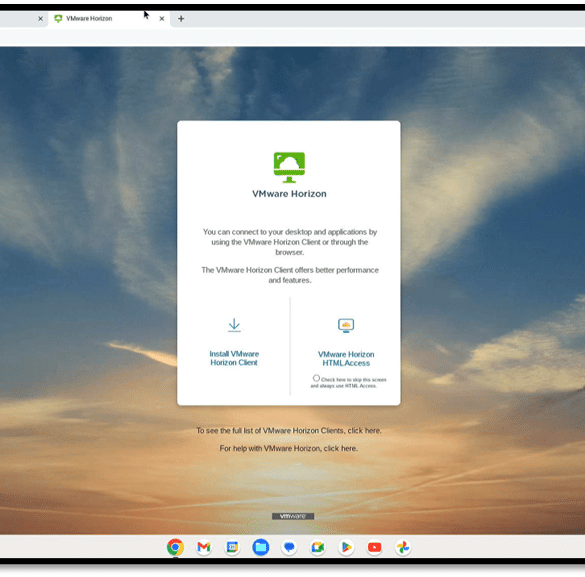Image resolution: width=585 pixels, height=577 pixels.
Task: Click VMware Horizon HTML Access link
Action: point(346,358)
